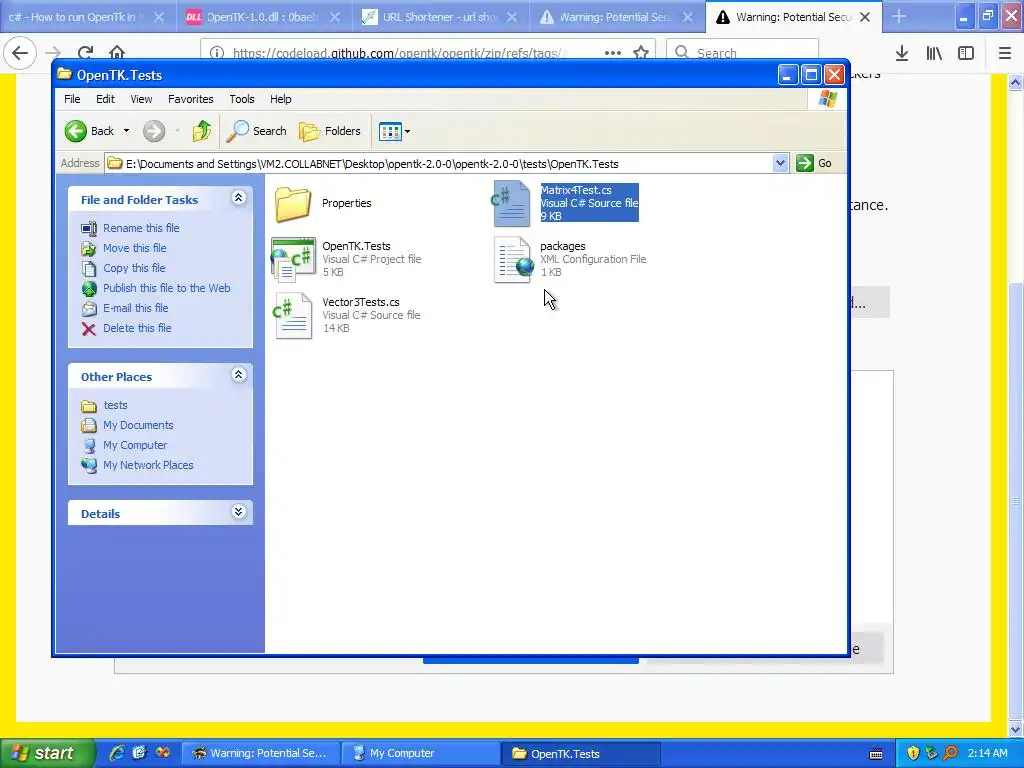Expand the Details panel
1024x768 pixels.
click(238, 512)
